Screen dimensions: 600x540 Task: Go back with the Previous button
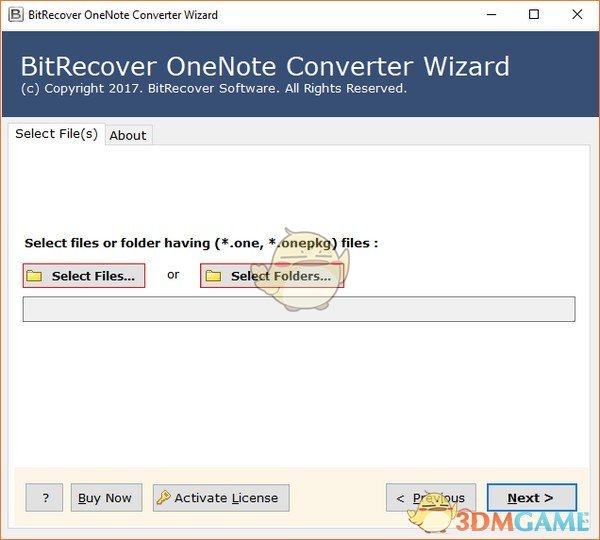click(431, 498)
